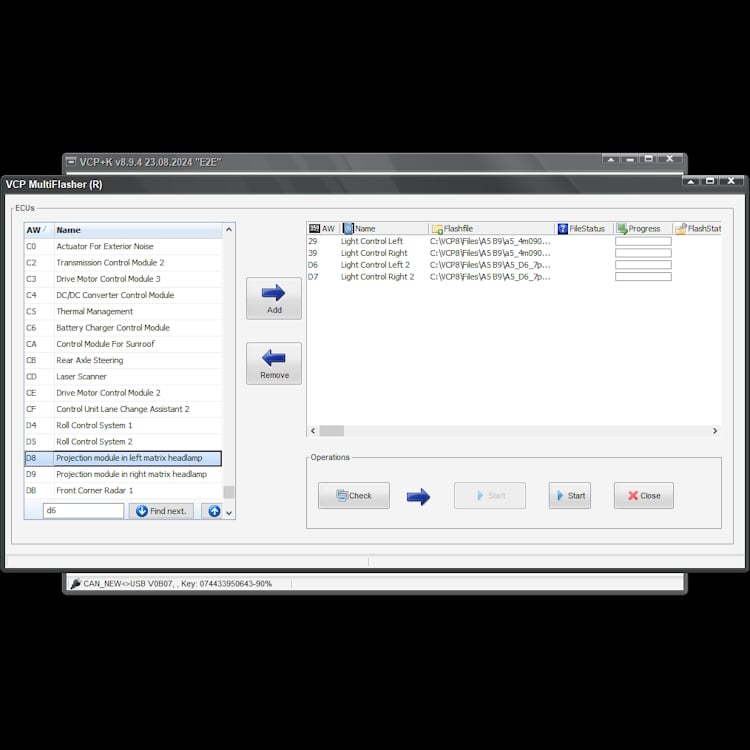
Task: Select row D9 Projection module in right matrix headlamp
Action: tap(123, 474)
